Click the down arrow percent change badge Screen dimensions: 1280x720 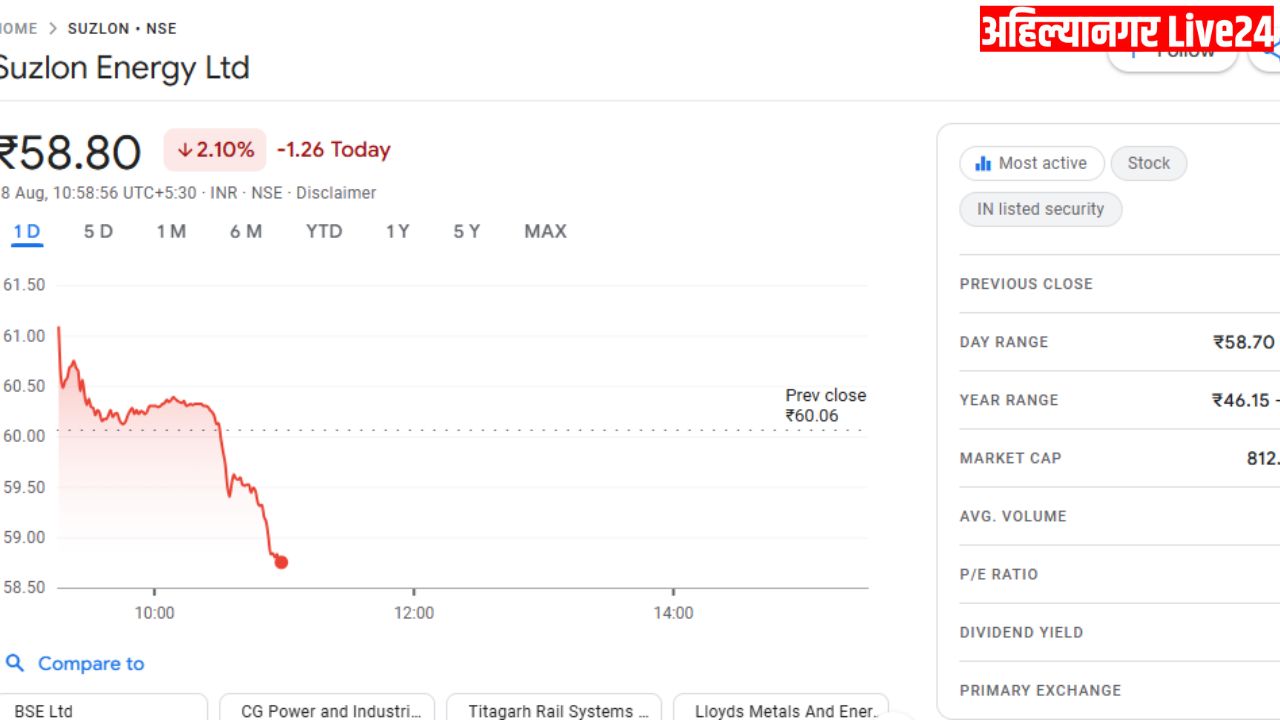coord(215,150)
